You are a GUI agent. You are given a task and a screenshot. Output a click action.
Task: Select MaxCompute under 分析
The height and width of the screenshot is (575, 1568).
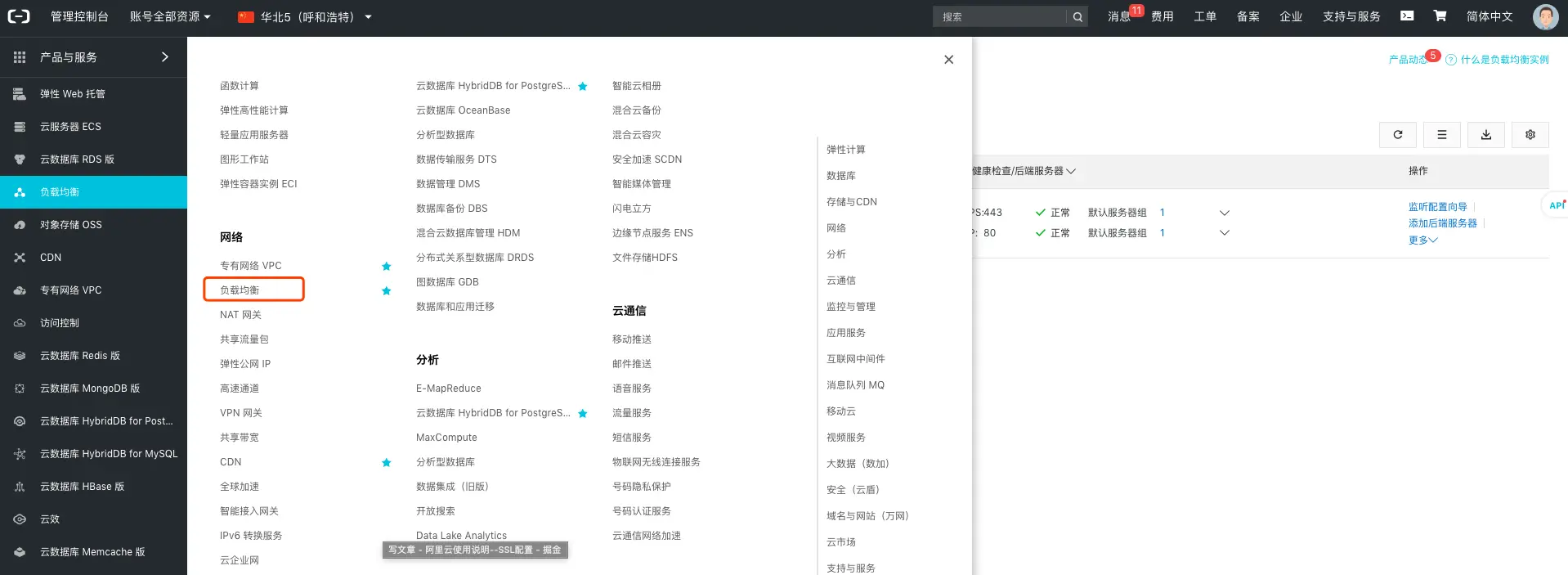(446, 438)
